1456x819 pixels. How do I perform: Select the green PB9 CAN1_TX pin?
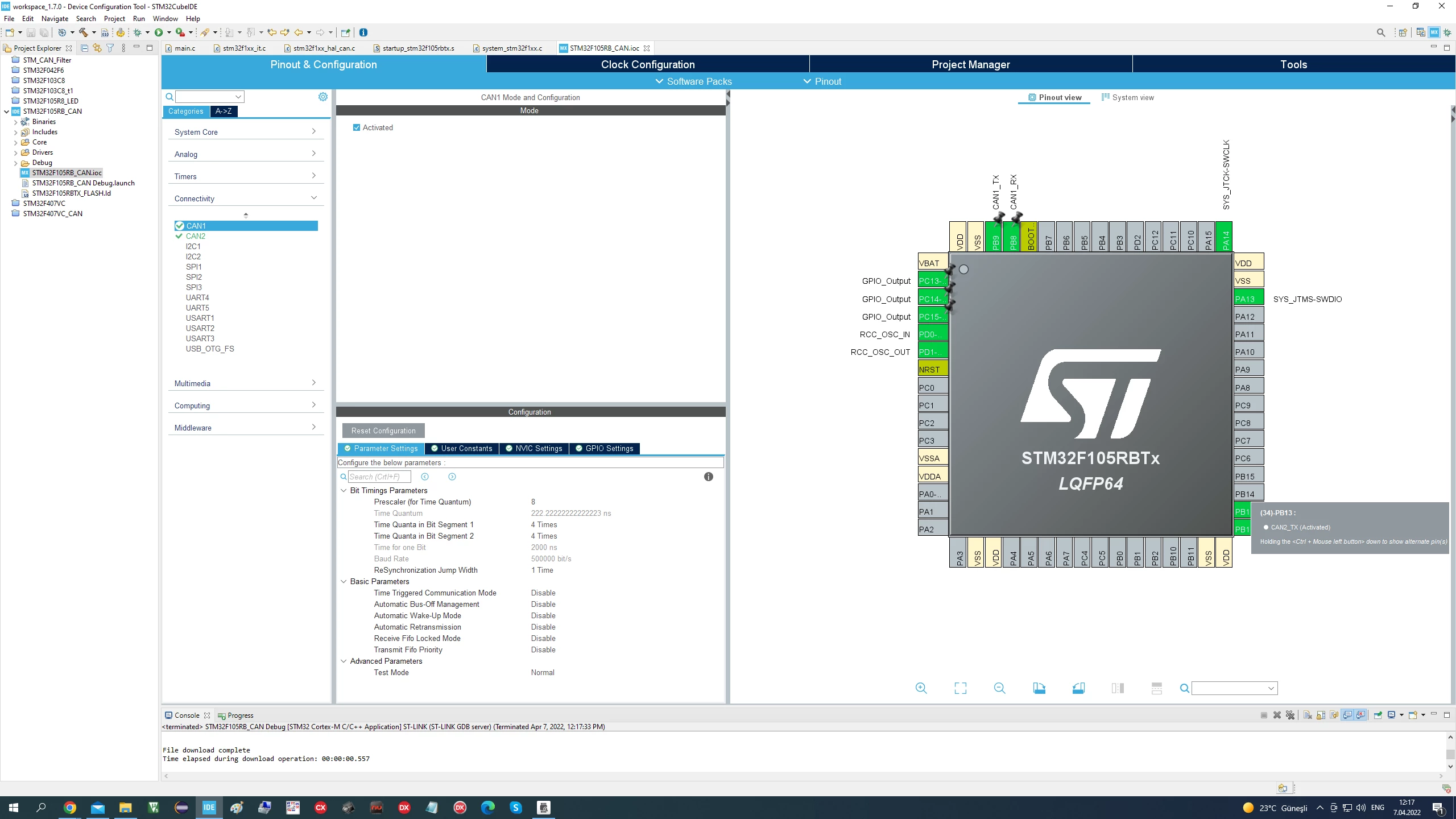point(995,237)
